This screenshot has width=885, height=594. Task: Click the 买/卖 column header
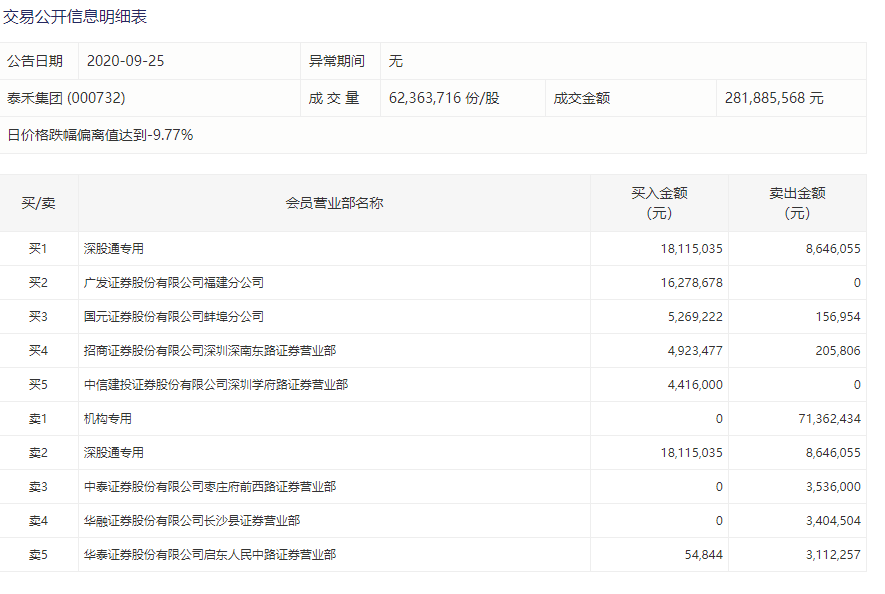tap(38, 203)
